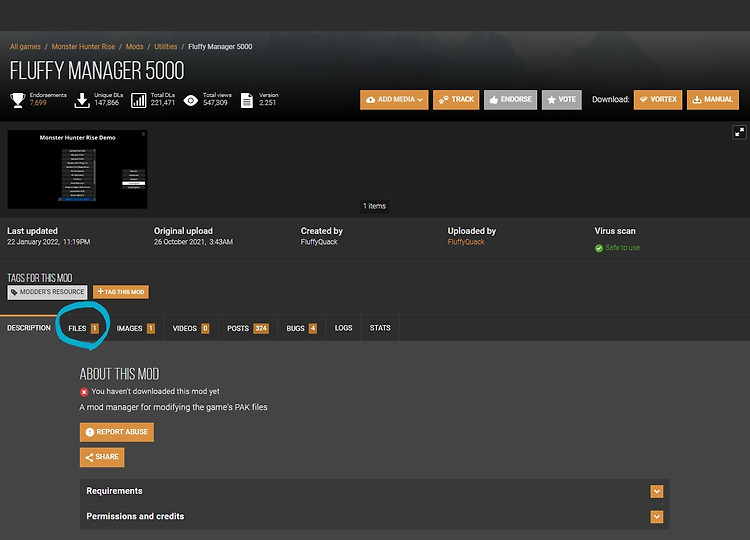Open Monster Hunter Rise breadcrumb link
Image resolution: width=750 pixels, height=540 pixels.
83,46
